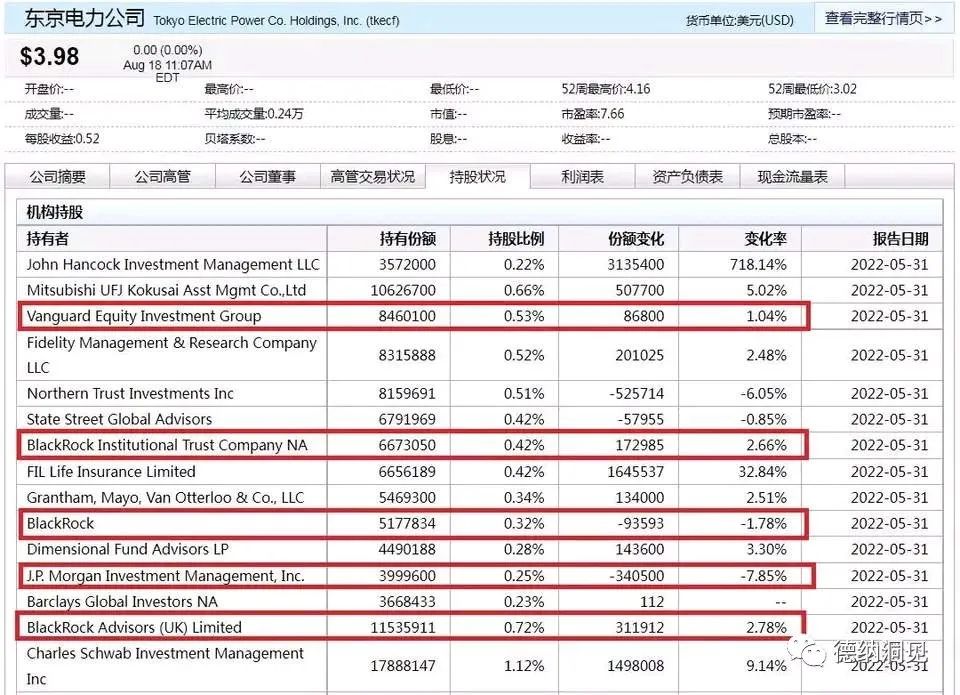This screenshot has width=960, height=695.
Task: Click the -0.85% change rate cell
Action: tap(763, 419)
